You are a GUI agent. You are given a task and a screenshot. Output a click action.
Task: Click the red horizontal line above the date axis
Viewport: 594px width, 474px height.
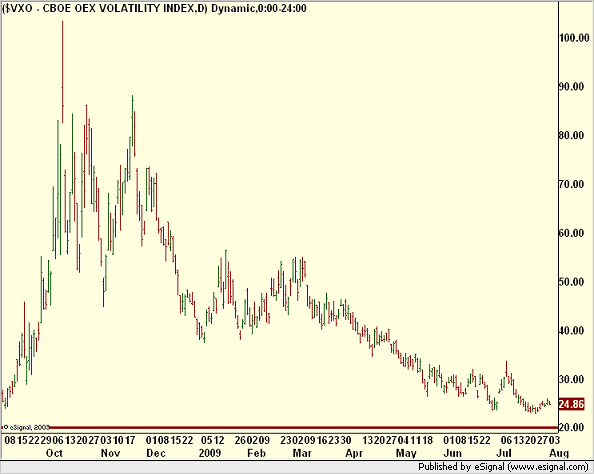[280, 427]
